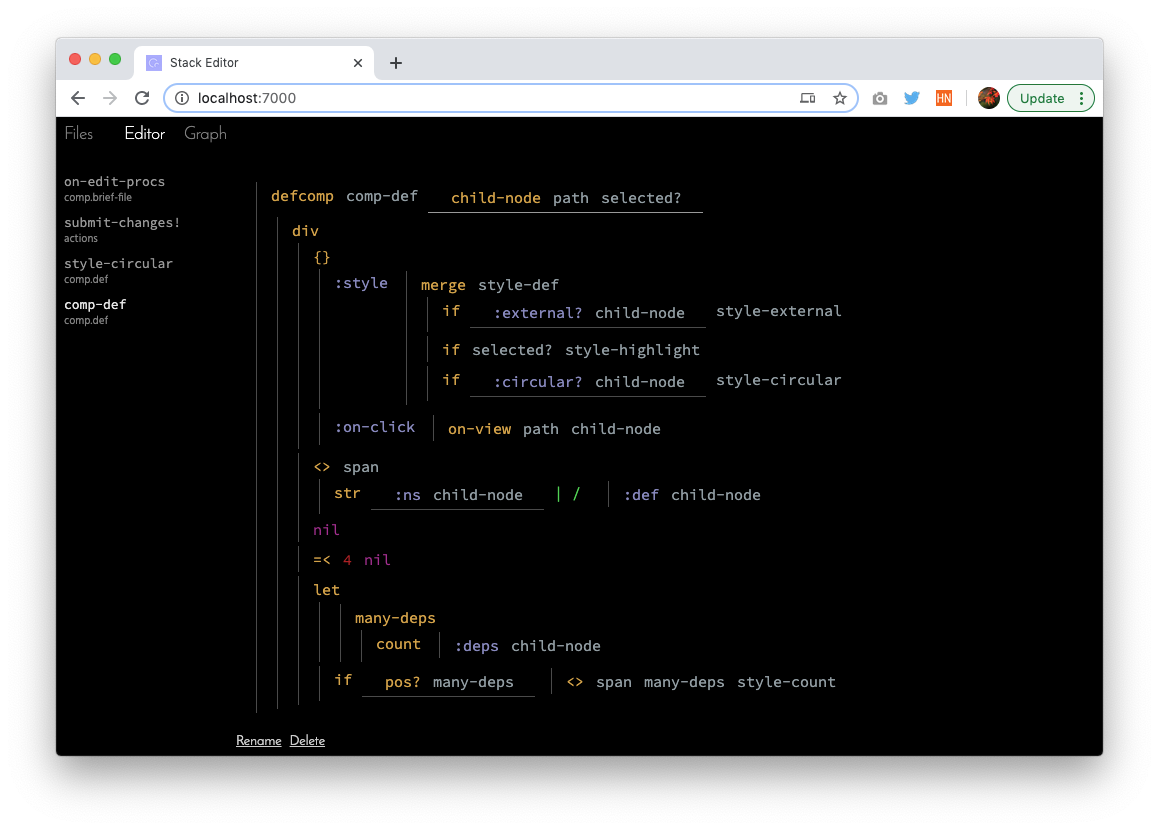Select the comp-def token after defcomp
The image size is (1159, 830).
tap(382, 196)
